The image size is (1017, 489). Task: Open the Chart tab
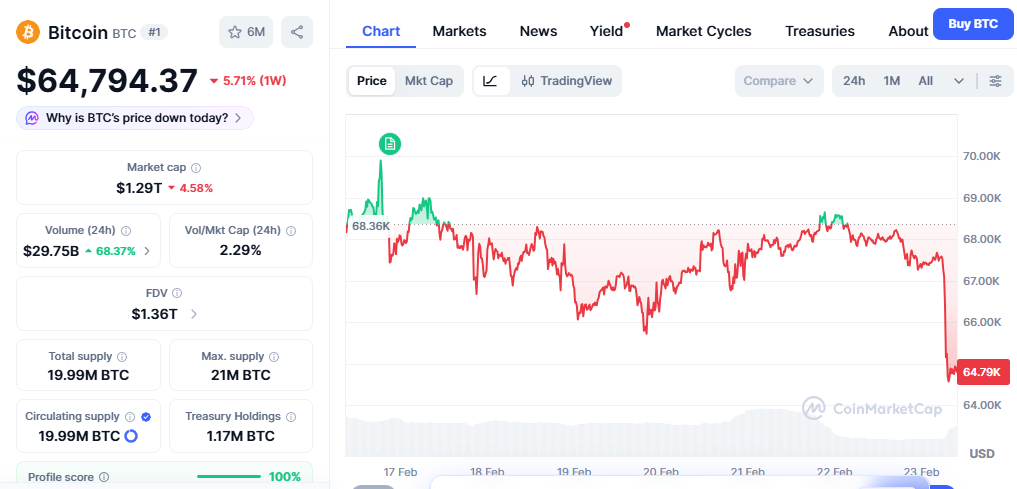tap(381, 31)
